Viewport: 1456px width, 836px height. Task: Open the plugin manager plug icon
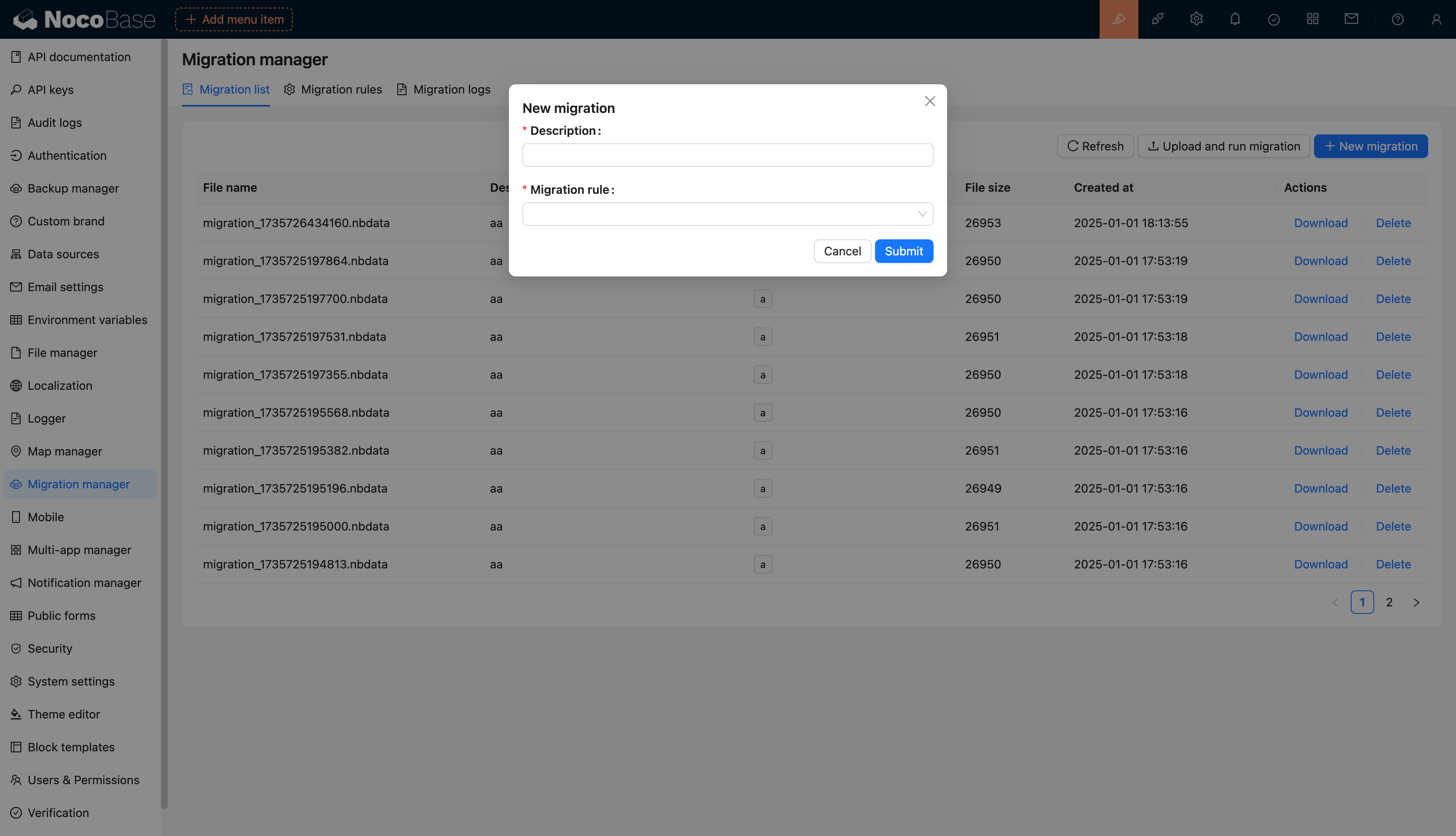1157,19
